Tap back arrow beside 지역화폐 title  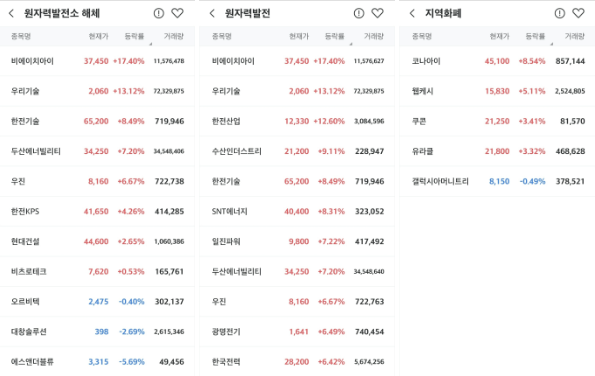(x=412, y=13)
